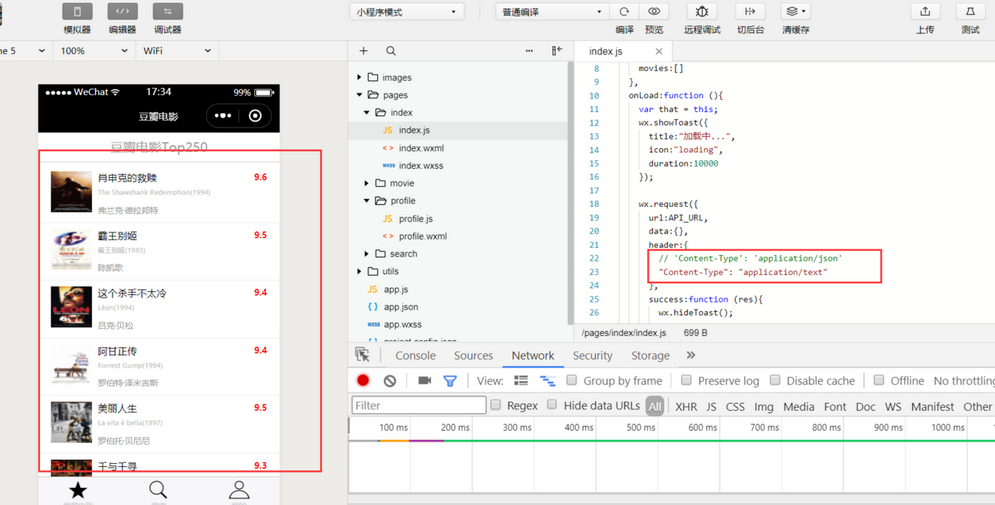The image size is (995, 505).
Task: Show more devtools tabs chevron
Action: 691,355
